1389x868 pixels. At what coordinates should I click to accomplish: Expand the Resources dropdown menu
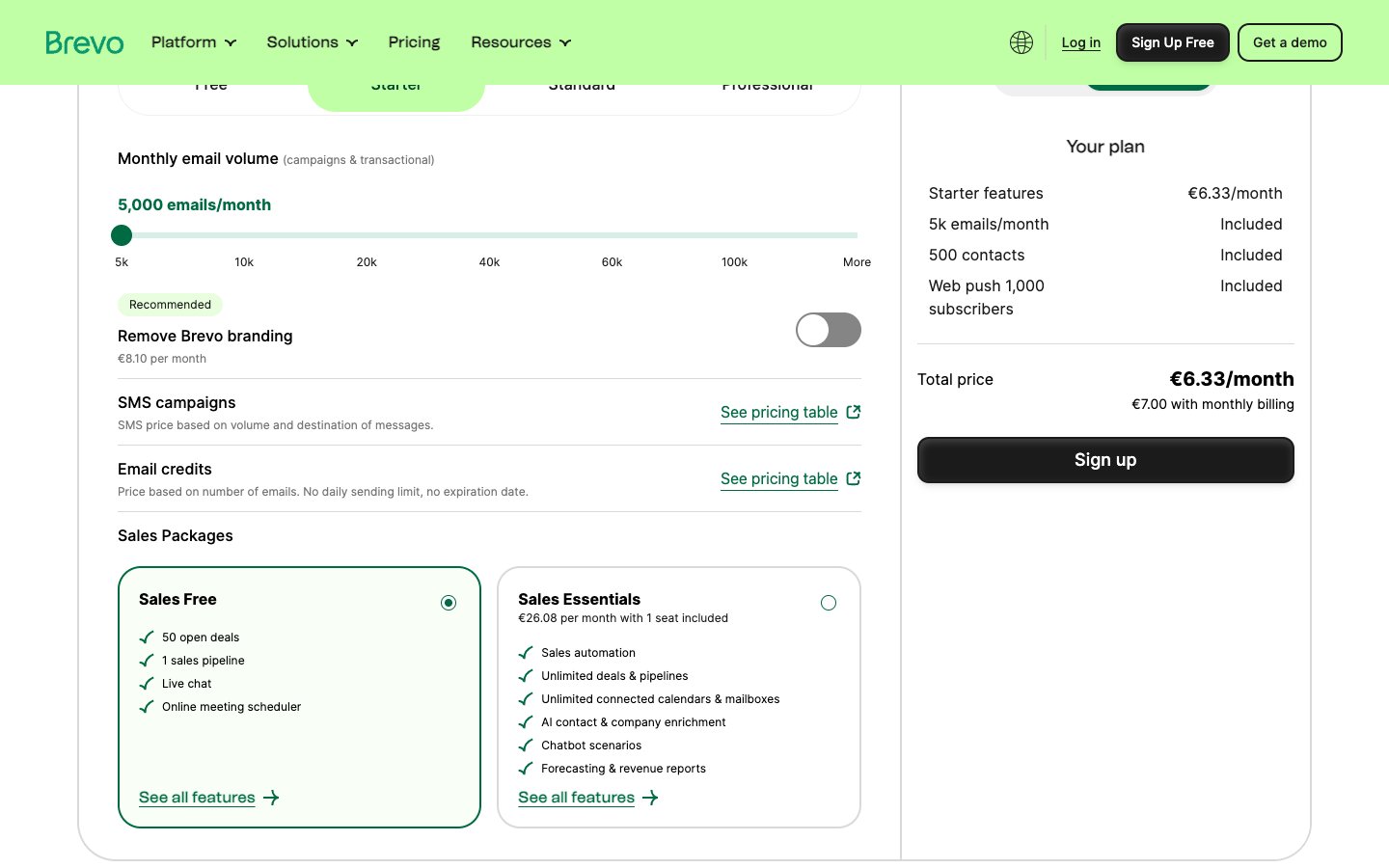(520, 42)
